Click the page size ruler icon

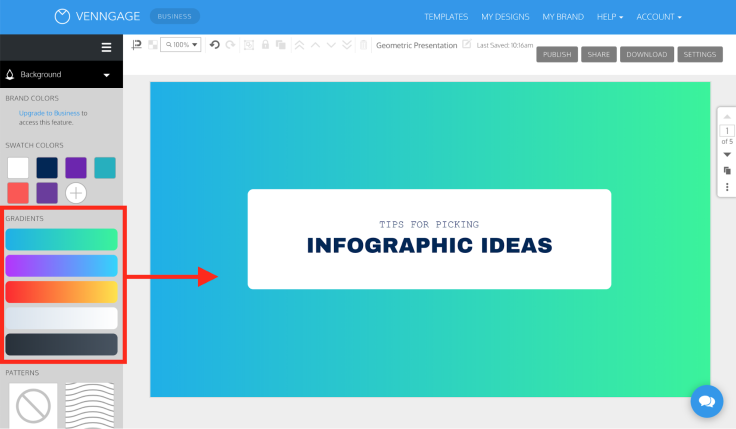click(x=137, y=45)
